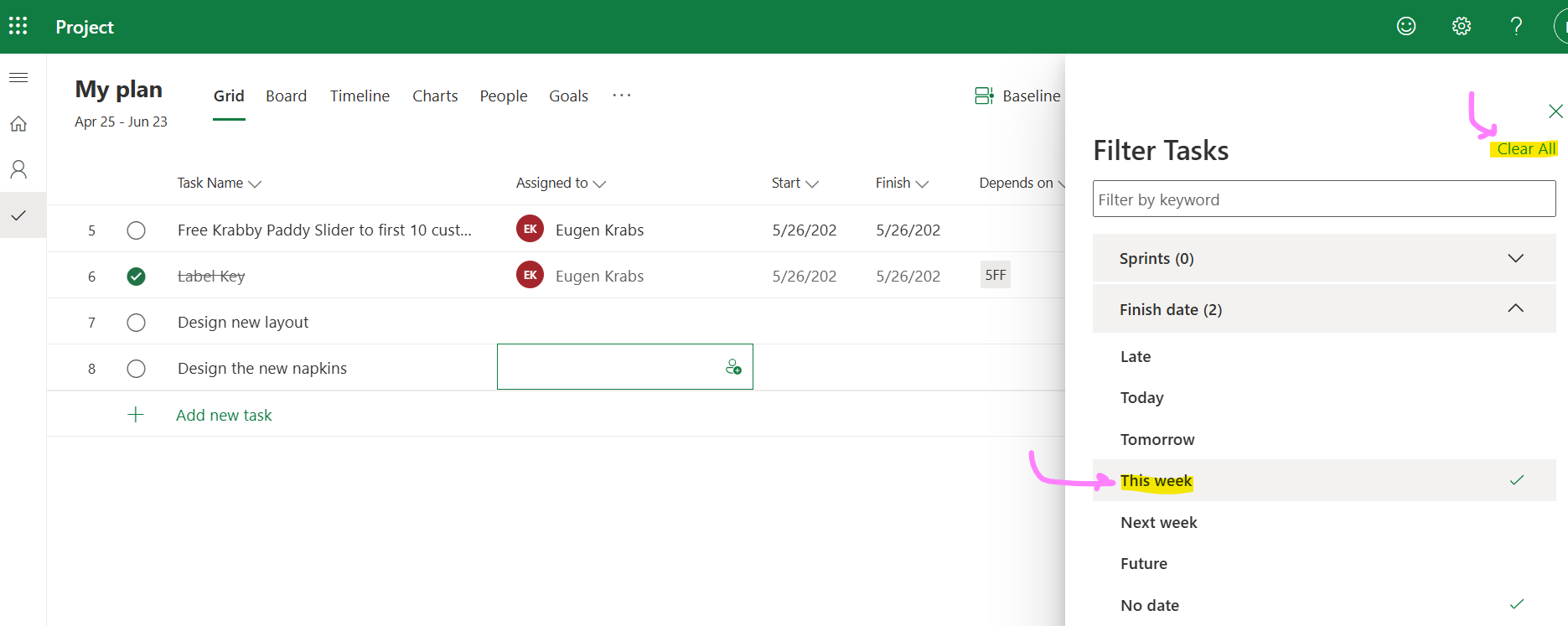Open the Design new layout task name
The width and height of the screenshot is (1568, 626).
click(x=243, y=323)
